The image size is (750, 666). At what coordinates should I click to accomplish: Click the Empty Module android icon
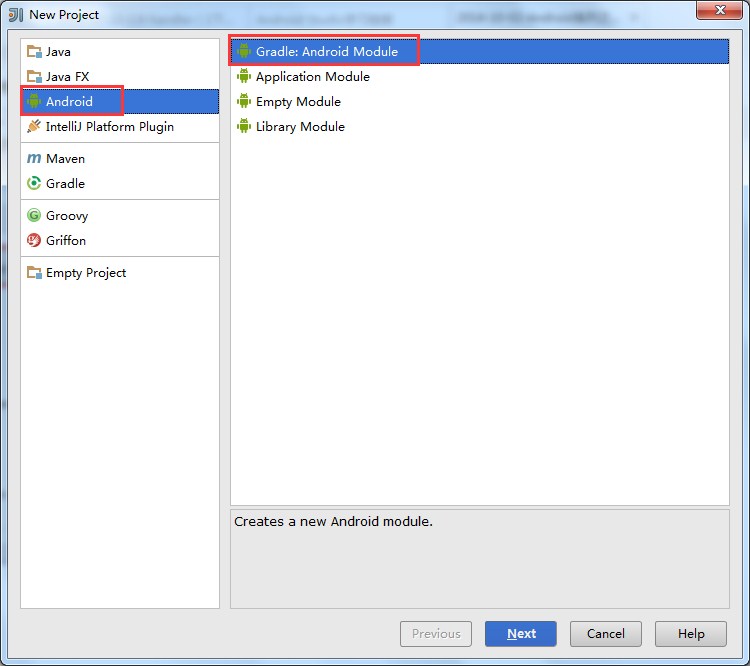(244, 101)
